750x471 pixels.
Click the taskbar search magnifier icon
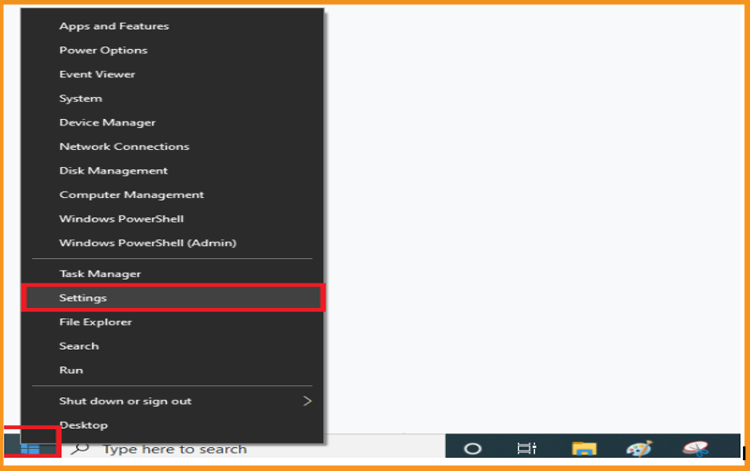pos(80,449)
